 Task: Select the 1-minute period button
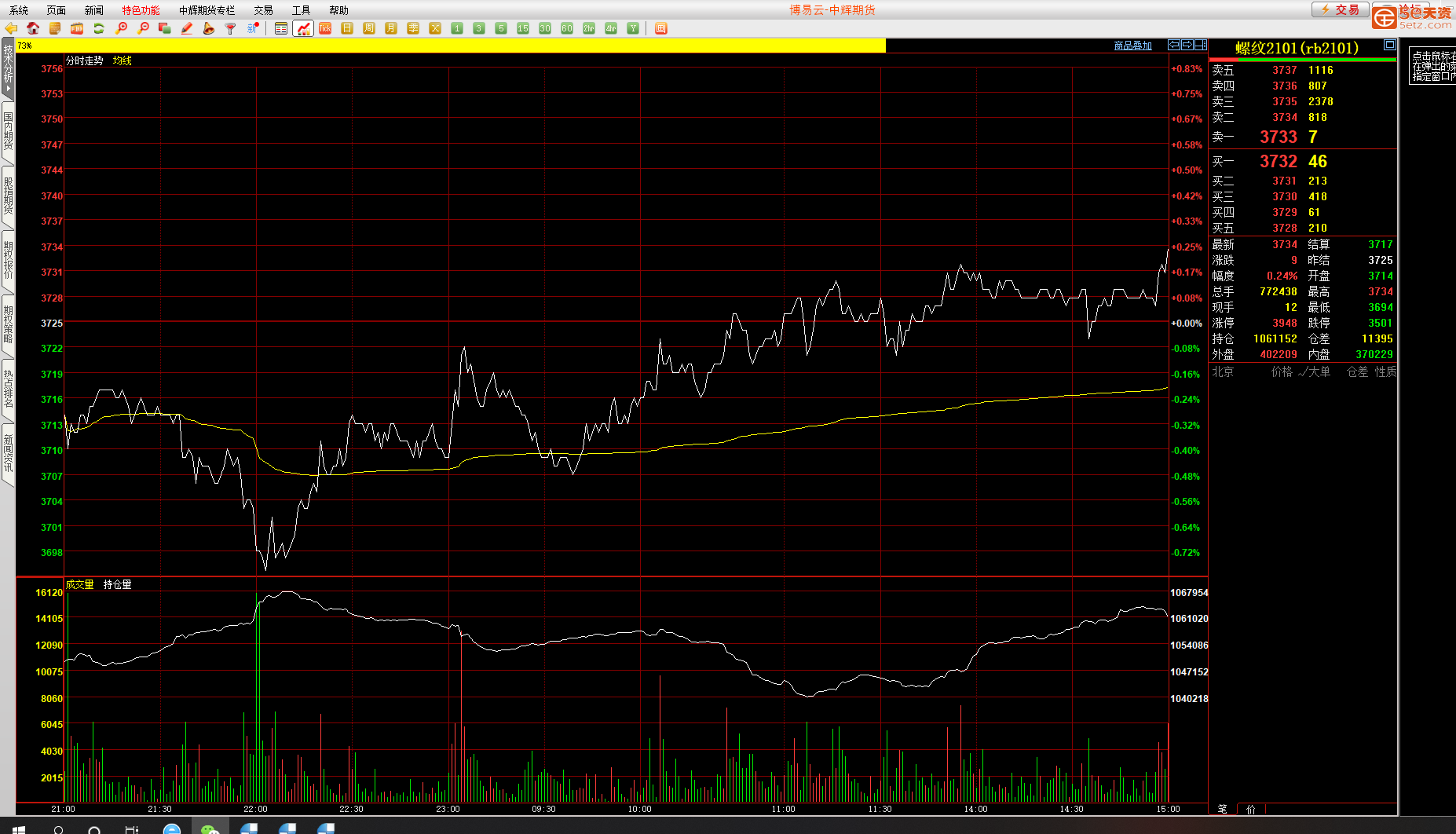[x=457, y=28]
